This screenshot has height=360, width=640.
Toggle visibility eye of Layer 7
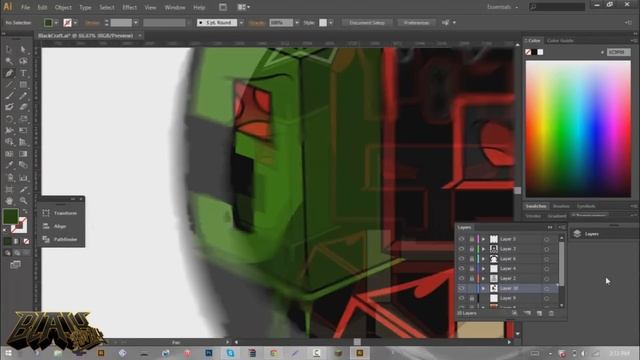(461, 249)
